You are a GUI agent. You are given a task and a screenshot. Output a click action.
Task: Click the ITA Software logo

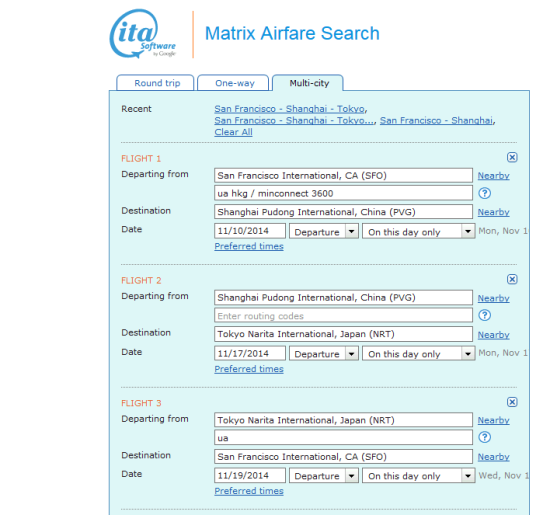click(143, 34)
